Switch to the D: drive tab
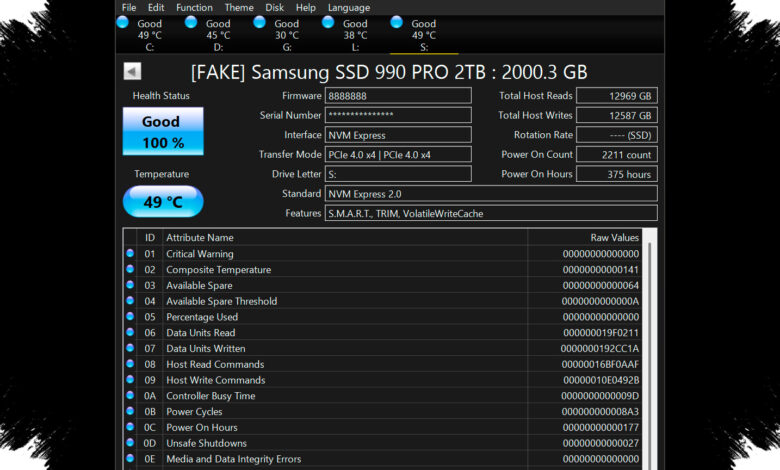780x470 pixels. [218, 35]
